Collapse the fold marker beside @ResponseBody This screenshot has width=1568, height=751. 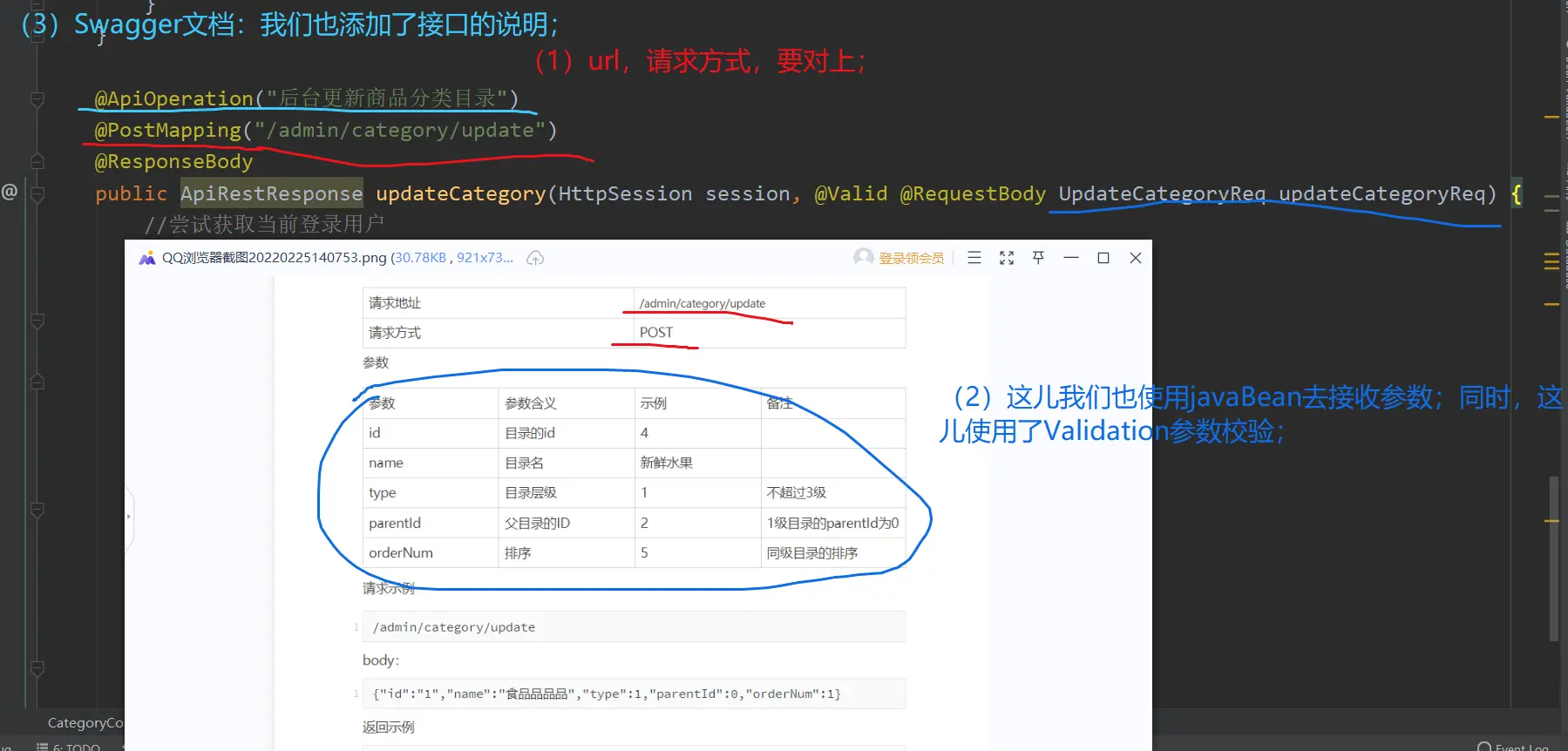(37, 161)
